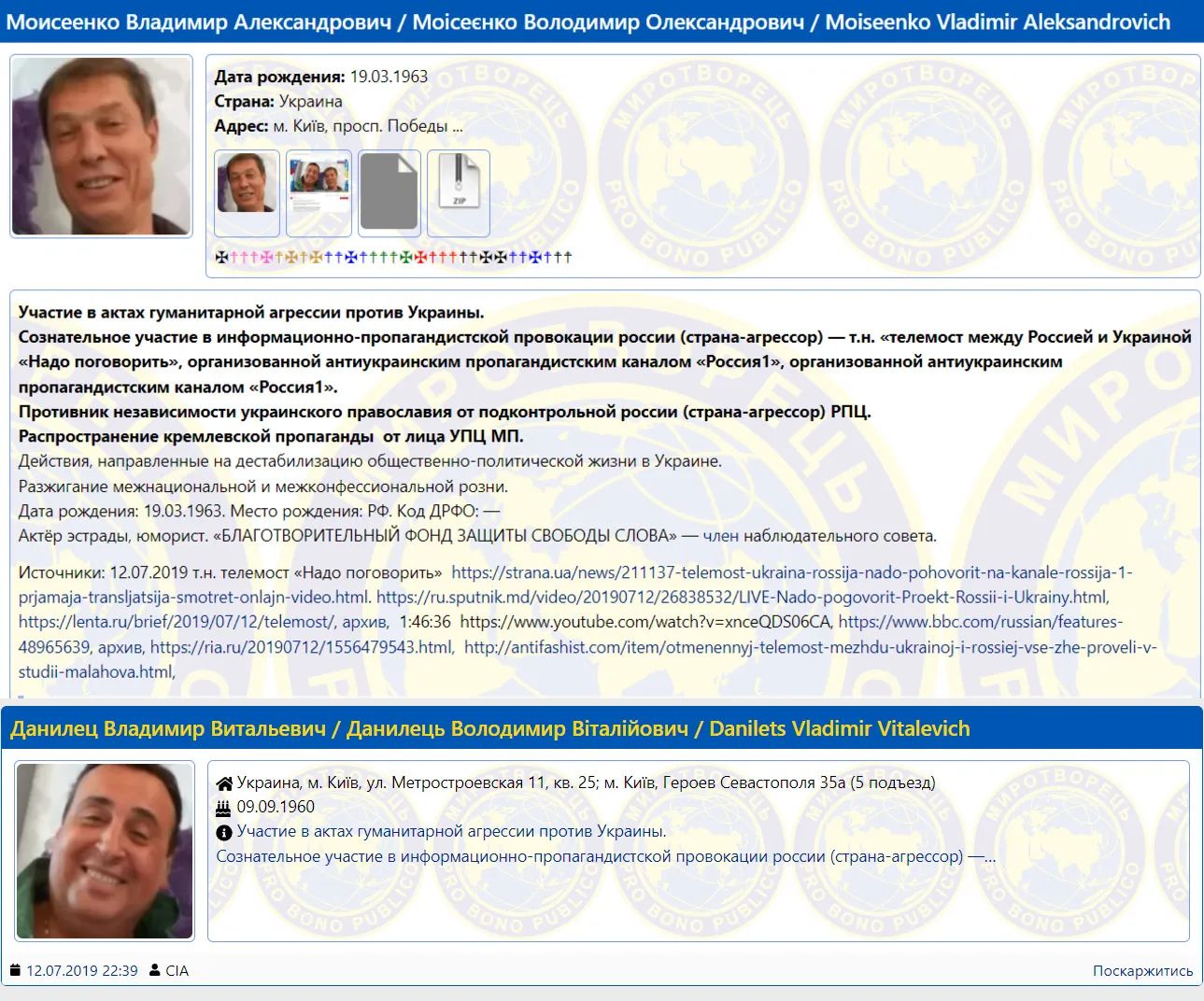
Task: Click the calendar icon beside 12.07.2019
Action: (15, 971)
